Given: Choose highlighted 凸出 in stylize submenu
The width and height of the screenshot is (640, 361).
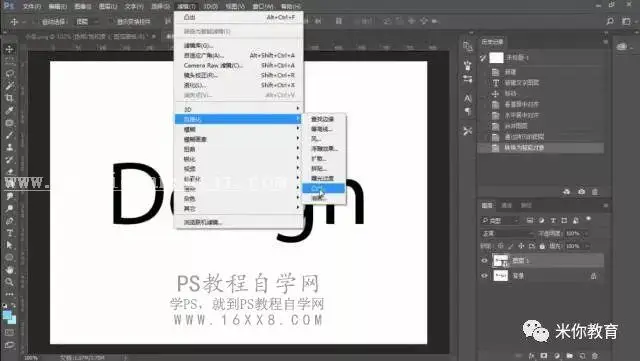Looking at the screenshot, I should 324,188.
